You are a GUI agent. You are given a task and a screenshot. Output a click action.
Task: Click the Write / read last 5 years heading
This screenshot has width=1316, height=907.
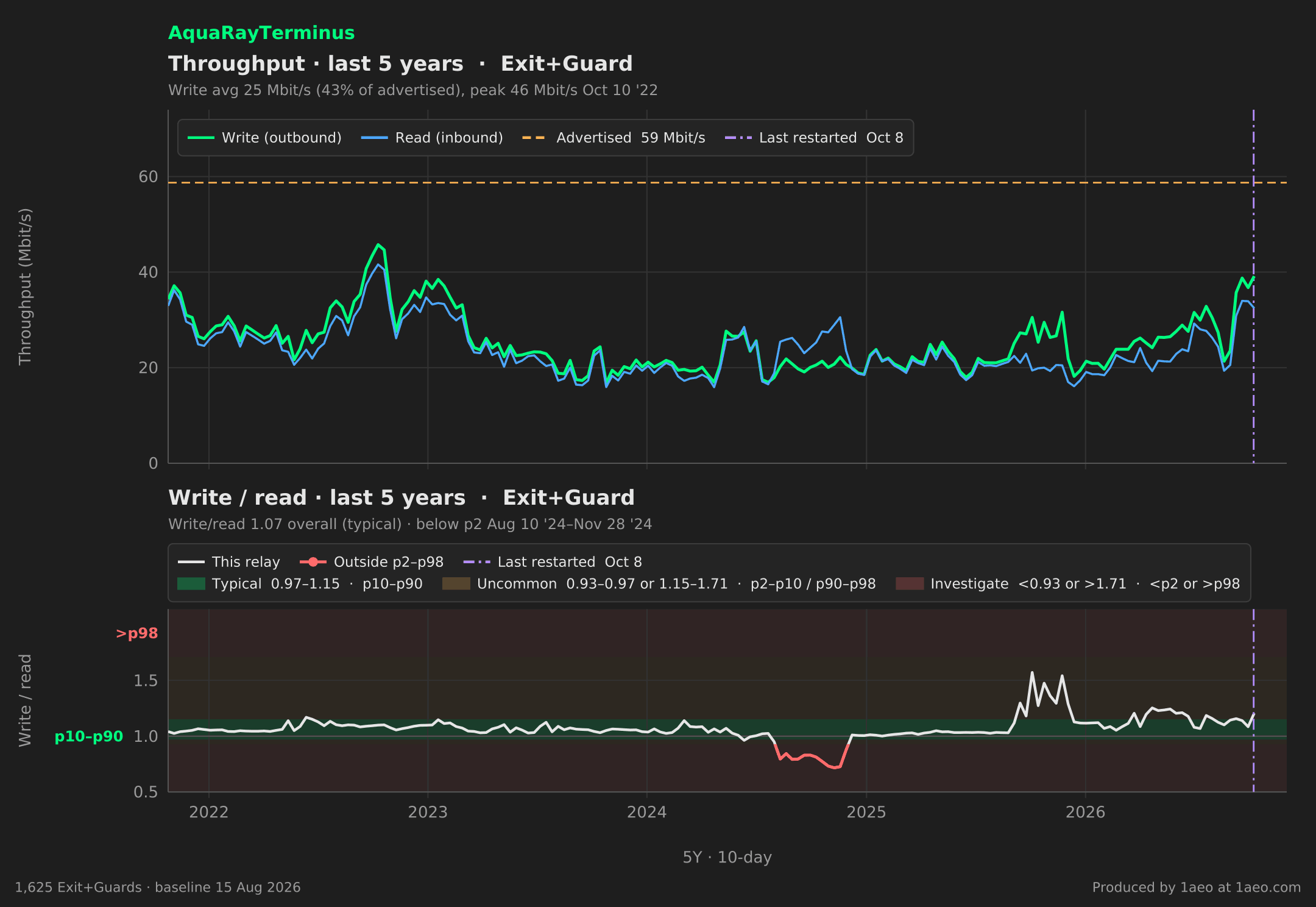pos(402,498)
